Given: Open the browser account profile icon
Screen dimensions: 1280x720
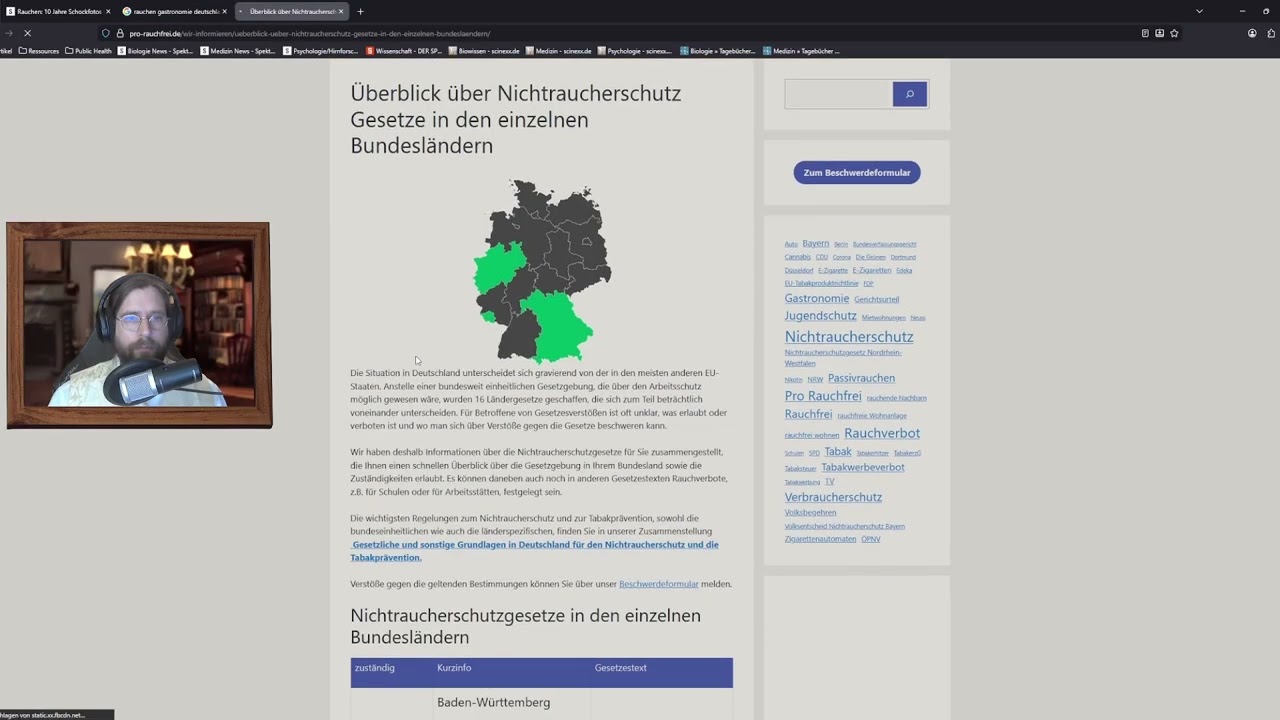Looking at the screenshot, I should click(1252, 33).
